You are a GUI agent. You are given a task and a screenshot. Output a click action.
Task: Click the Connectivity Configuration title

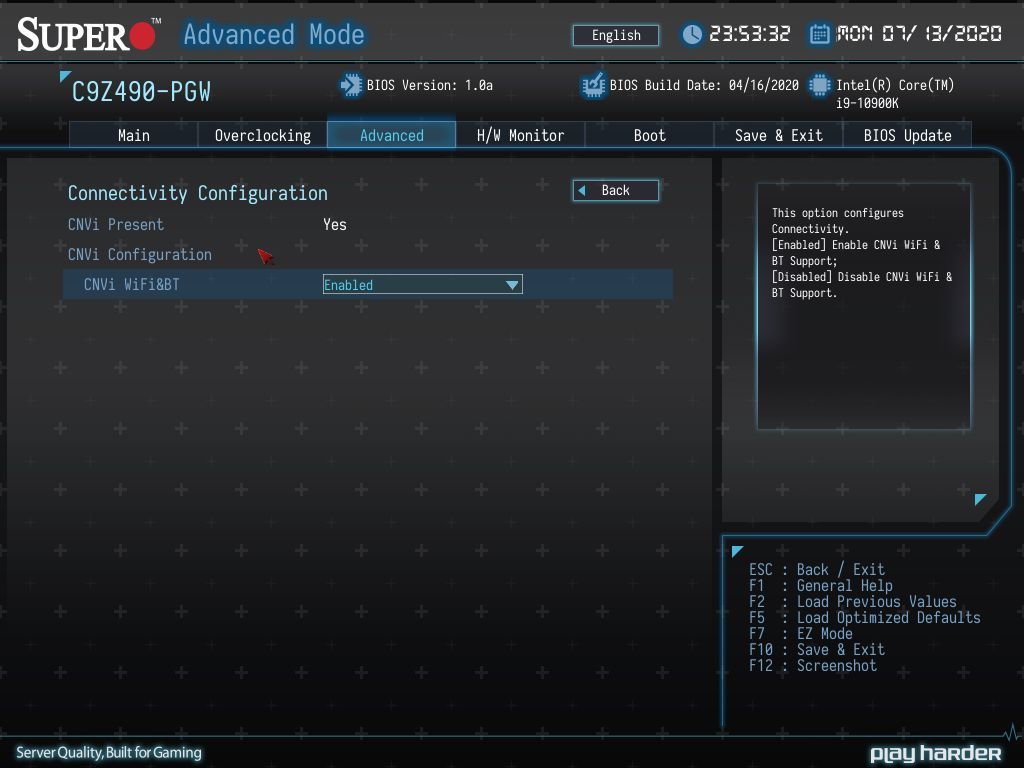198,193
